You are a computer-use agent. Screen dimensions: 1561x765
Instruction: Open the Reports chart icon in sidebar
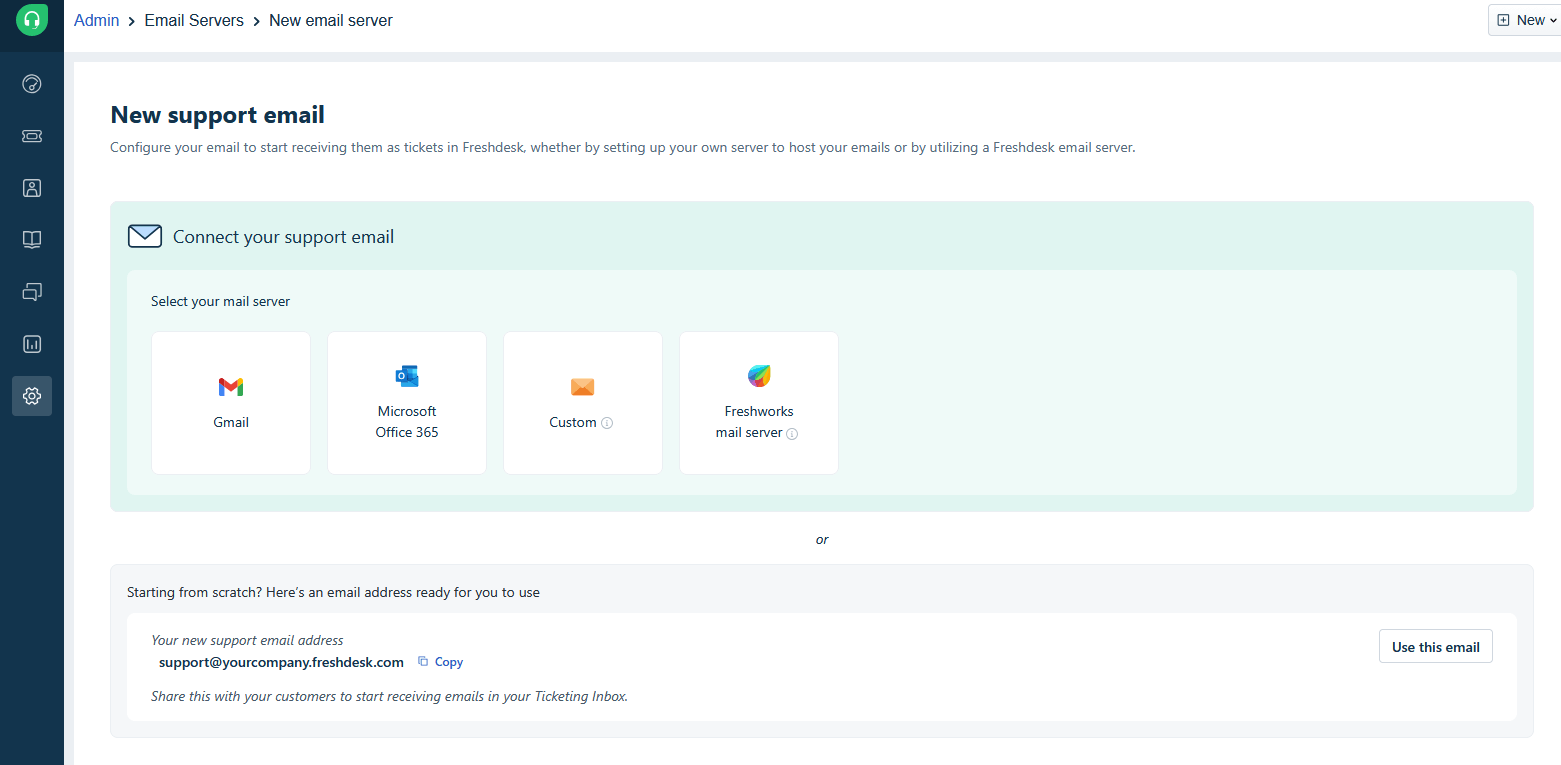(x=32, y=344)
